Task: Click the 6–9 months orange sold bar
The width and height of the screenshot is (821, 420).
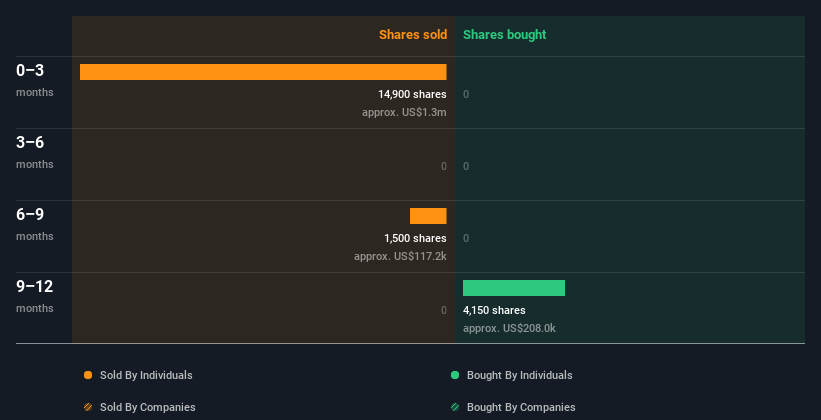Action: click(x=428, y=216)
